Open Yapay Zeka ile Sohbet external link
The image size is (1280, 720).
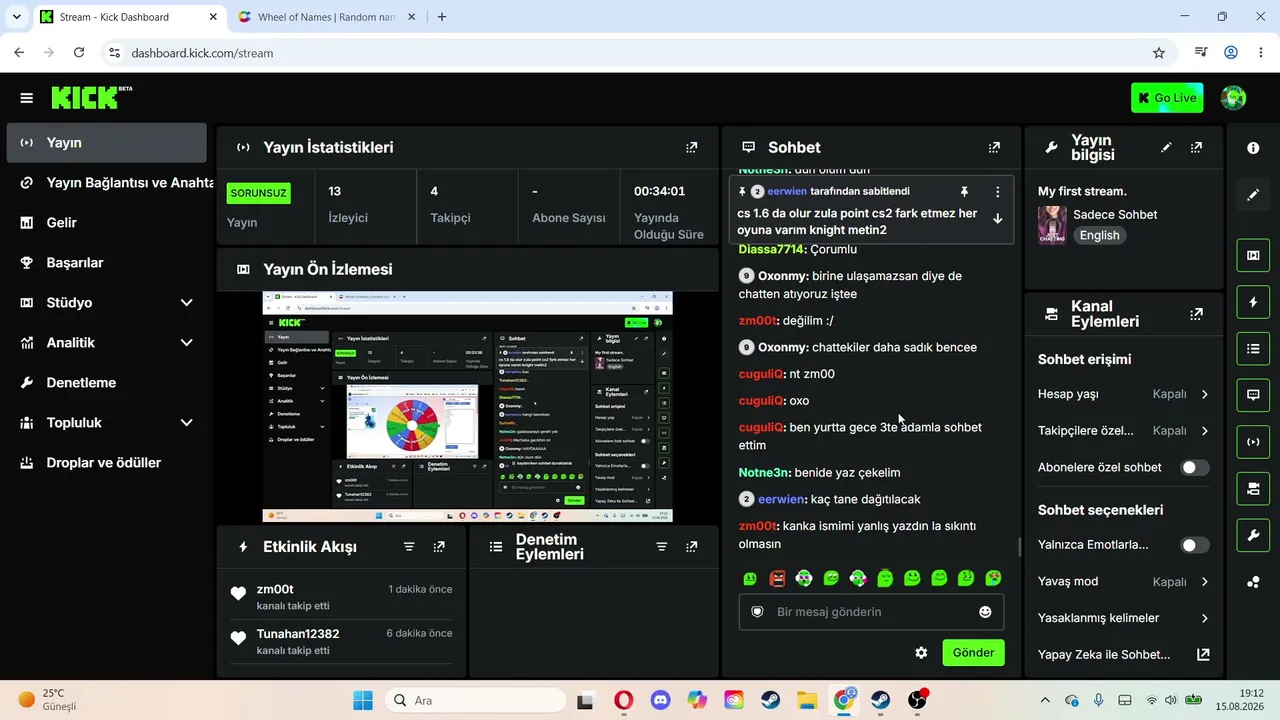point(1203,655)
